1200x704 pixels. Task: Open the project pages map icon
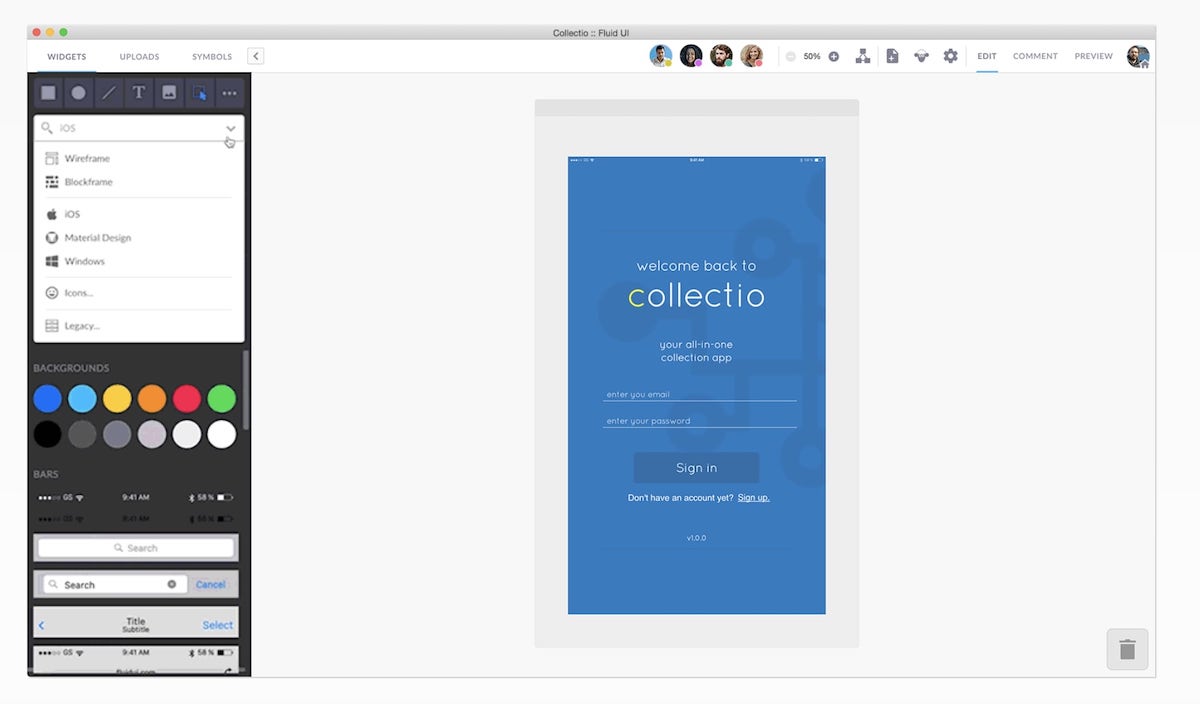863,56
